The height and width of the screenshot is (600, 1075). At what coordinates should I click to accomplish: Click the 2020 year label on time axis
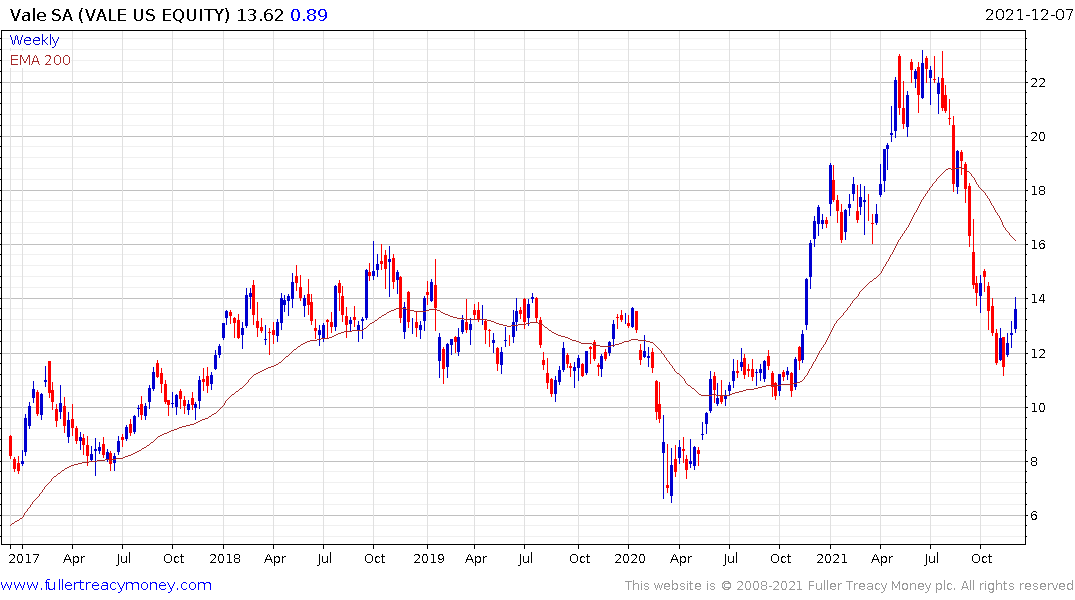(x=630, y=558)
